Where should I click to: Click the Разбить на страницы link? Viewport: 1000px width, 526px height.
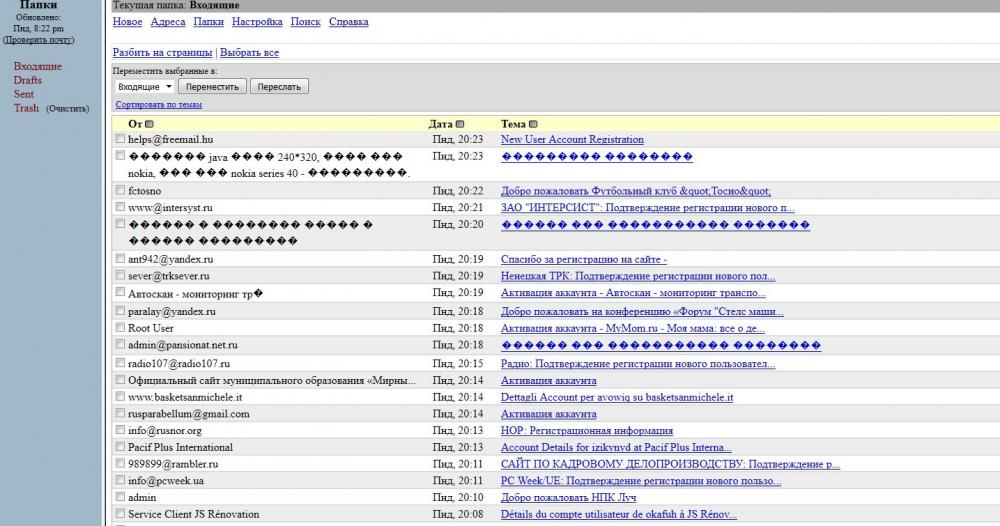163,52
